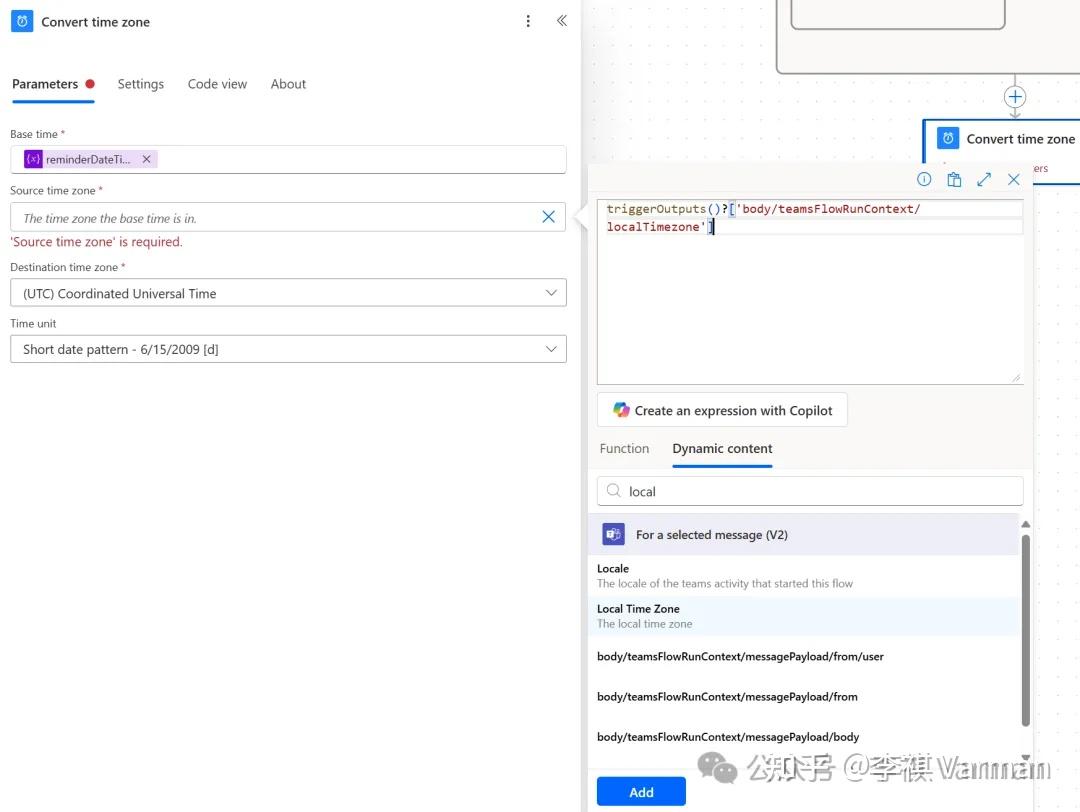Switch to the Function tab
Image resolution: width=1080 pixels, height=812 pixels.
coord(624,448)
